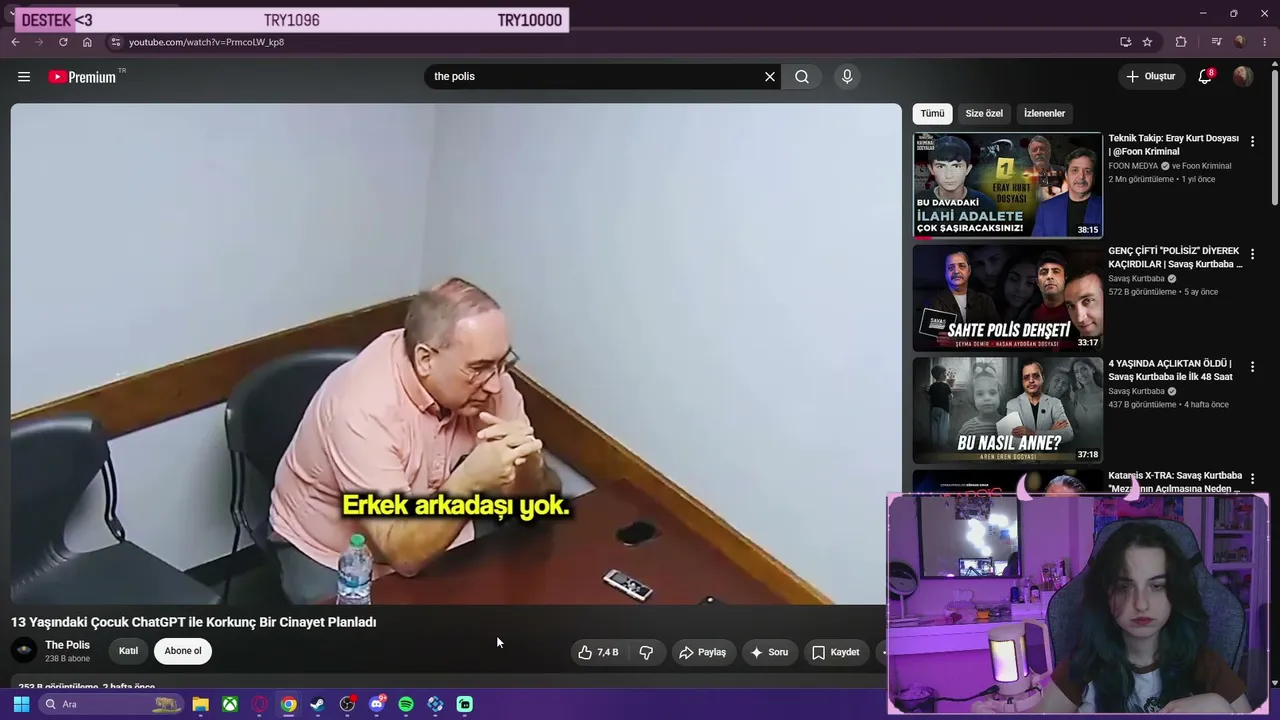This screenshot has width=1280, height=720.
Task: Like the video (7,4 B)
Action: 598,652
